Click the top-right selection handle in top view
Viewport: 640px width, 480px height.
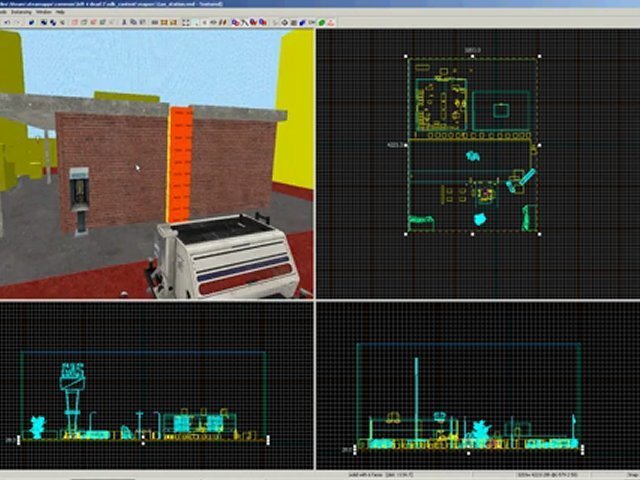[x=540, y=57]
